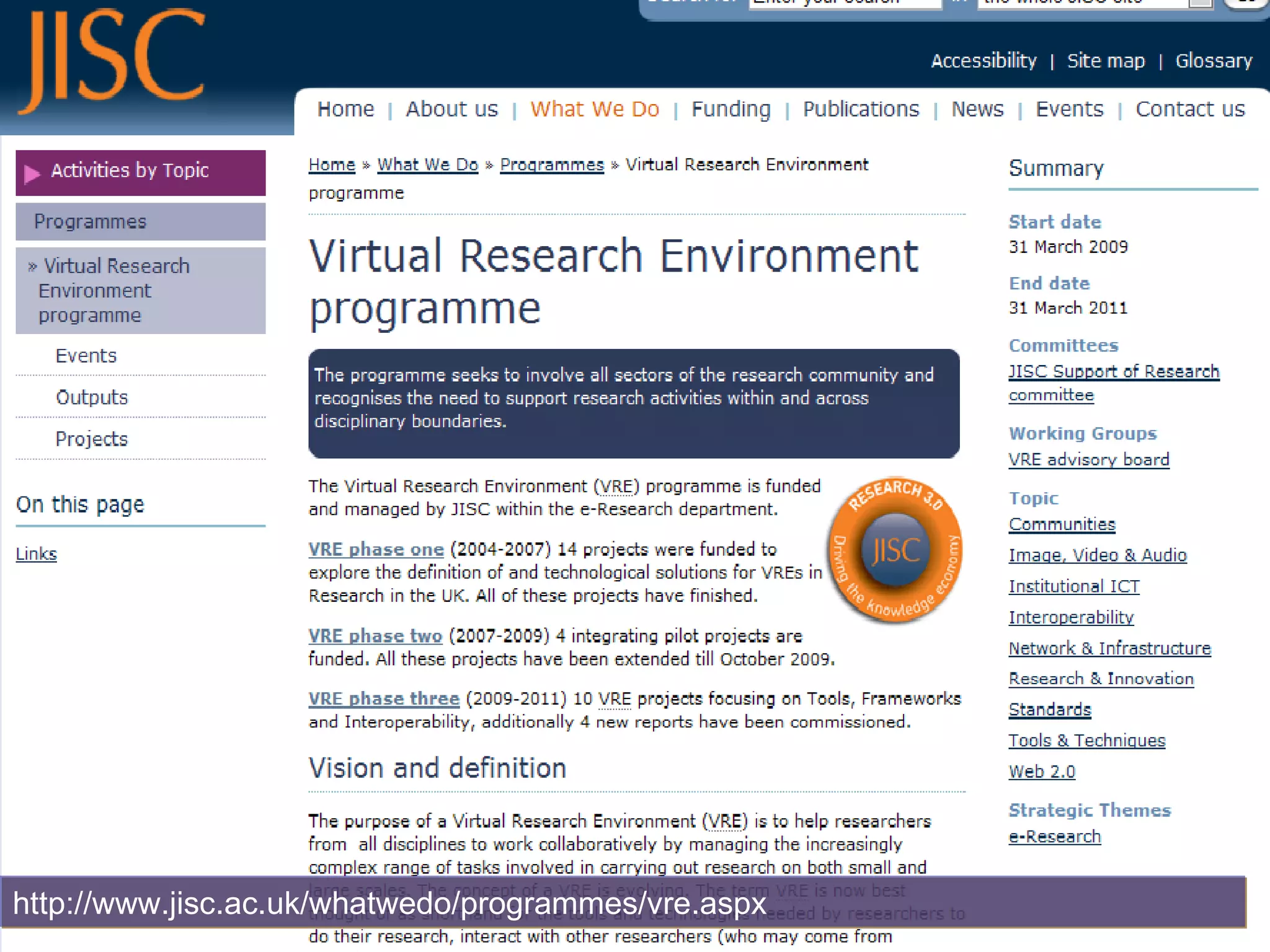Open Events in the left sidebar
The image size is (1270, 952).
(86, 356)
